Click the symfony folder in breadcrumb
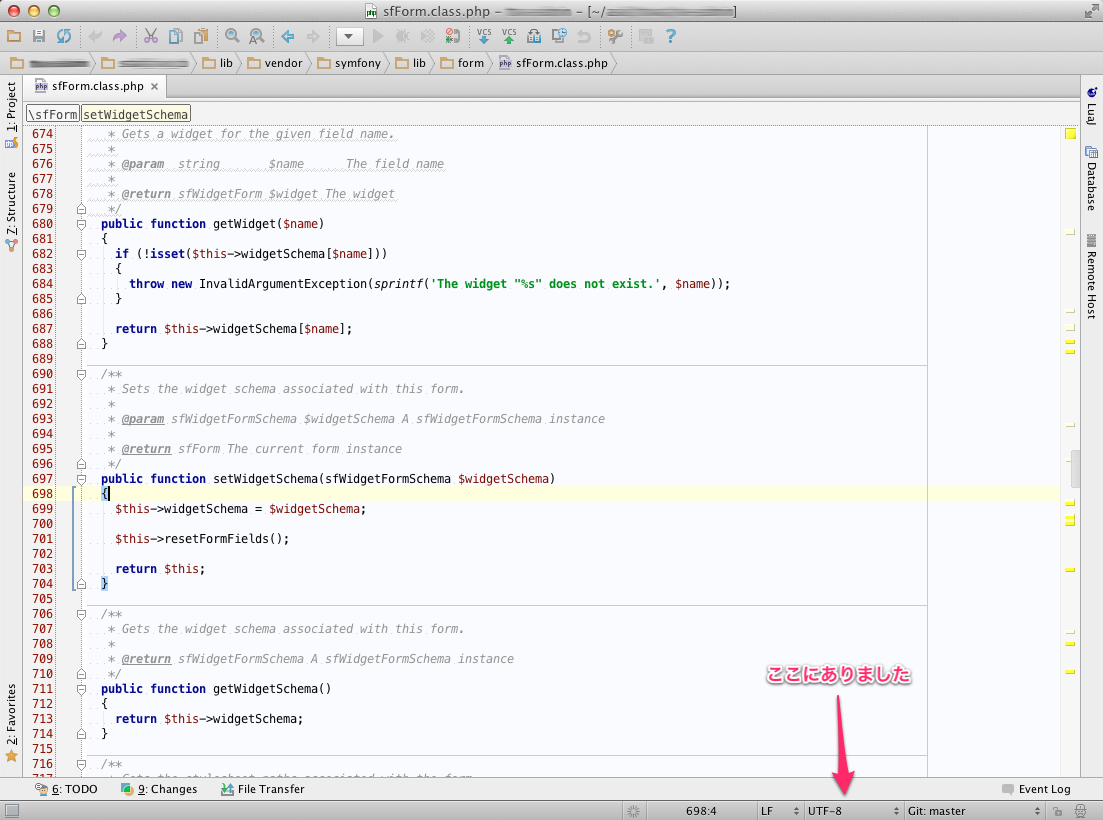This screenshot has width=1103, height=820. click(x=350, y=63)
